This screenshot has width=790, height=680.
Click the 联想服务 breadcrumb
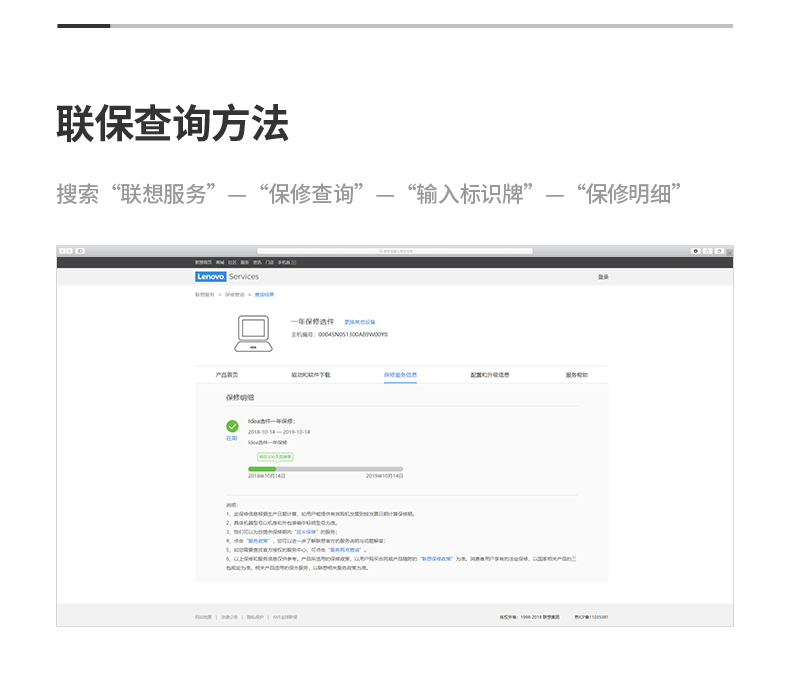205,295
